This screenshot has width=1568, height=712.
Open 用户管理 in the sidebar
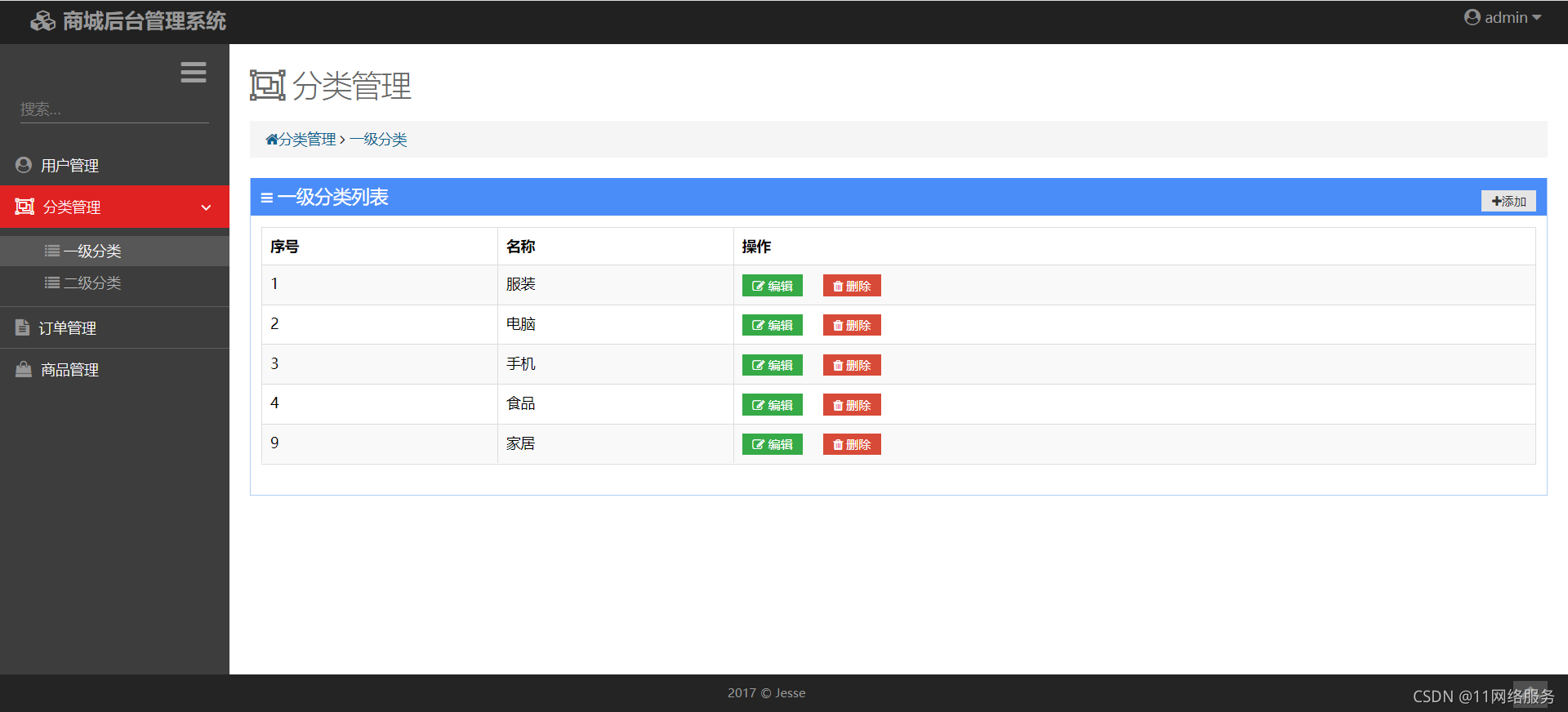(x=114, y=165)
